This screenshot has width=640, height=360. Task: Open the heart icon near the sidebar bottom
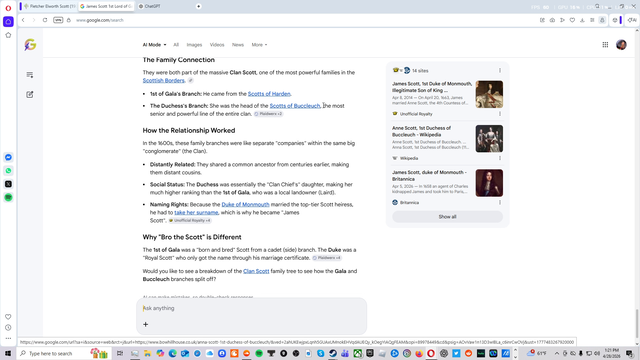coord(8,317)
